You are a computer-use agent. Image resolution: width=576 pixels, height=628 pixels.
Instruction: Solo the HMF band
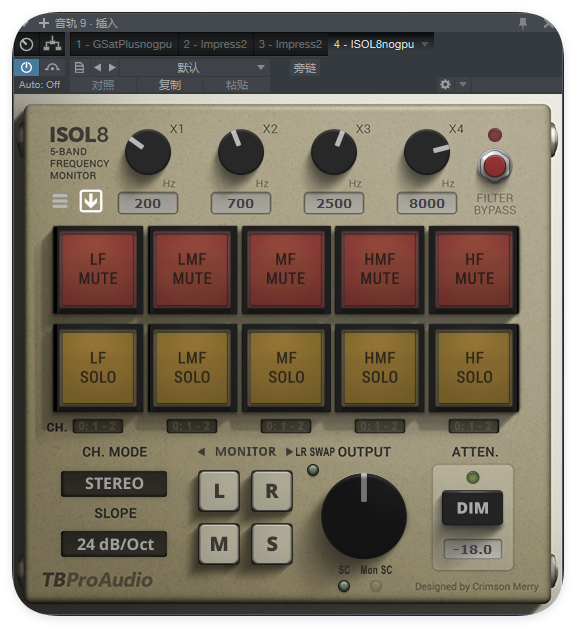point(380,367)
